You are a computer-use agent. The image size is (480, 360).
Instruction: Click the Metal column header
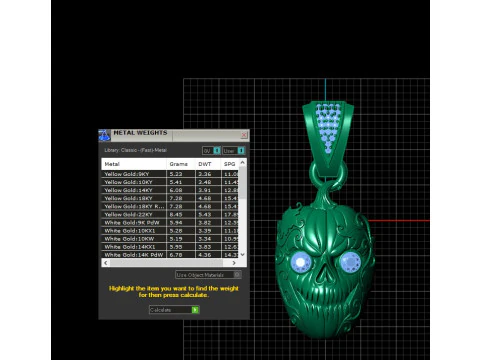(x=134, y=164)
